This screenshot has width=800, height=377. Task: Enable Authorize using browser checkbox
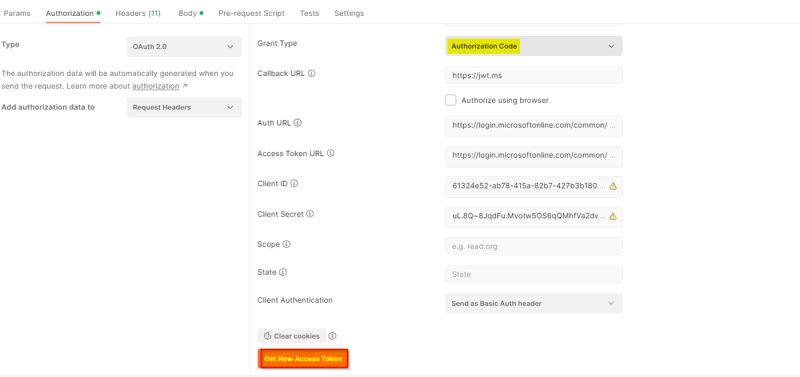[x=451, y=100]
